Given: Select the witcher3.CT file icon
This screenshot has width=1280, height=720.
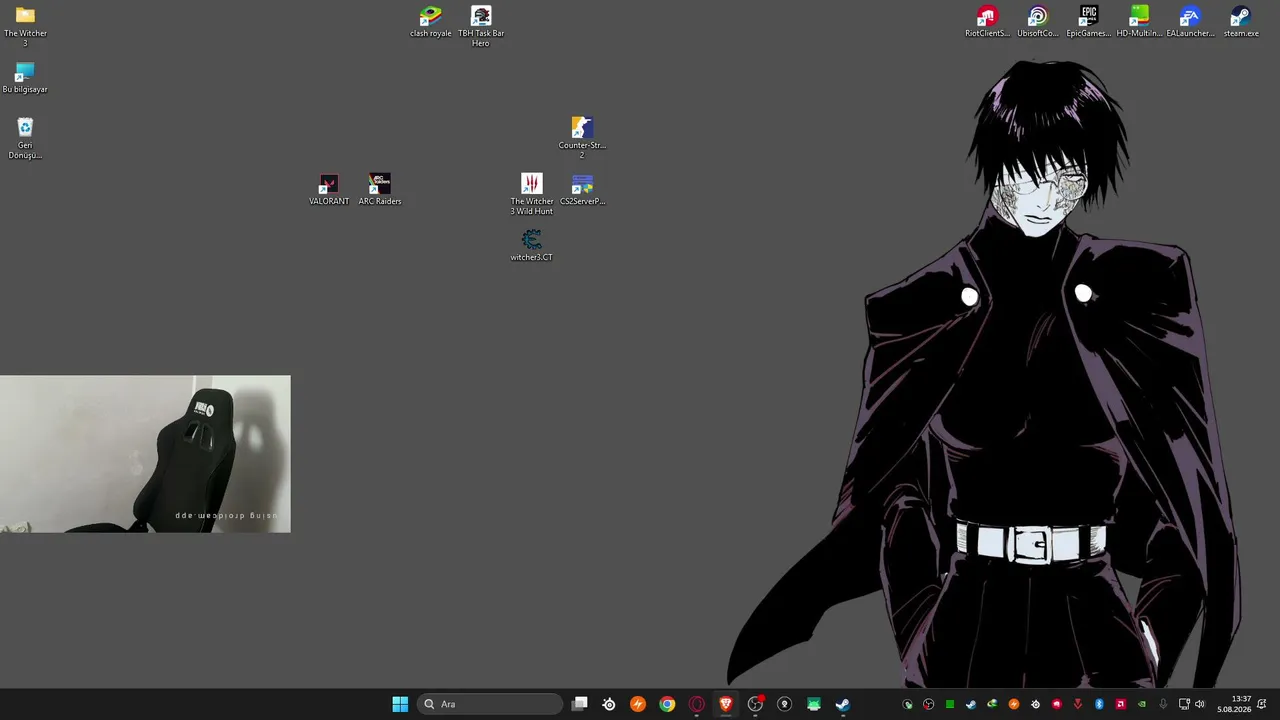Looking at the screenshot, I should [x=532, y=246].
